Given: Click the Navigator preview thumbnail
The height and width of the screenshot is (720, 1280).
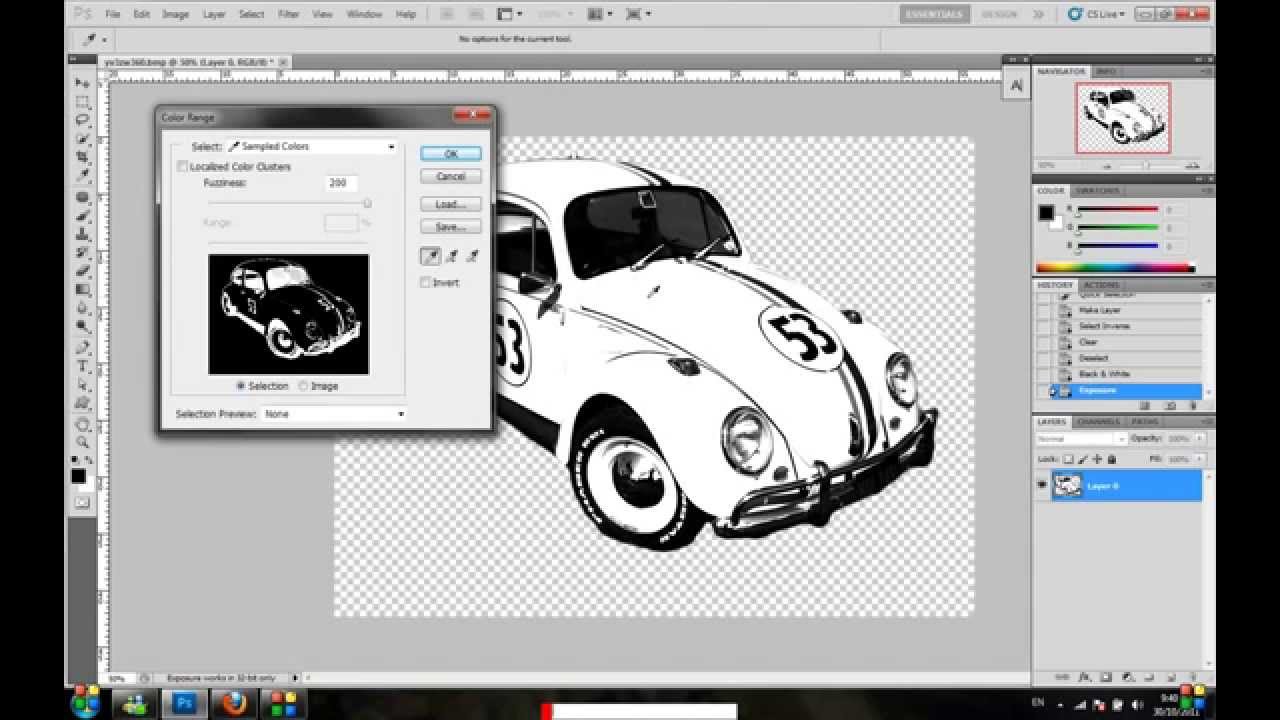Looking at the screenshot, I should point(1123,118).
